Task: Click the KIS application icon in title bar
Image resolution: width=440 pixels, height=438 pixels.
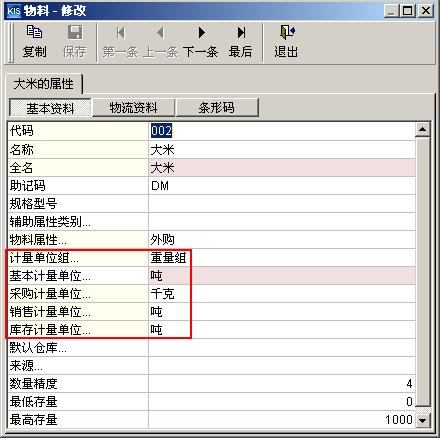Action: (14, 11)
